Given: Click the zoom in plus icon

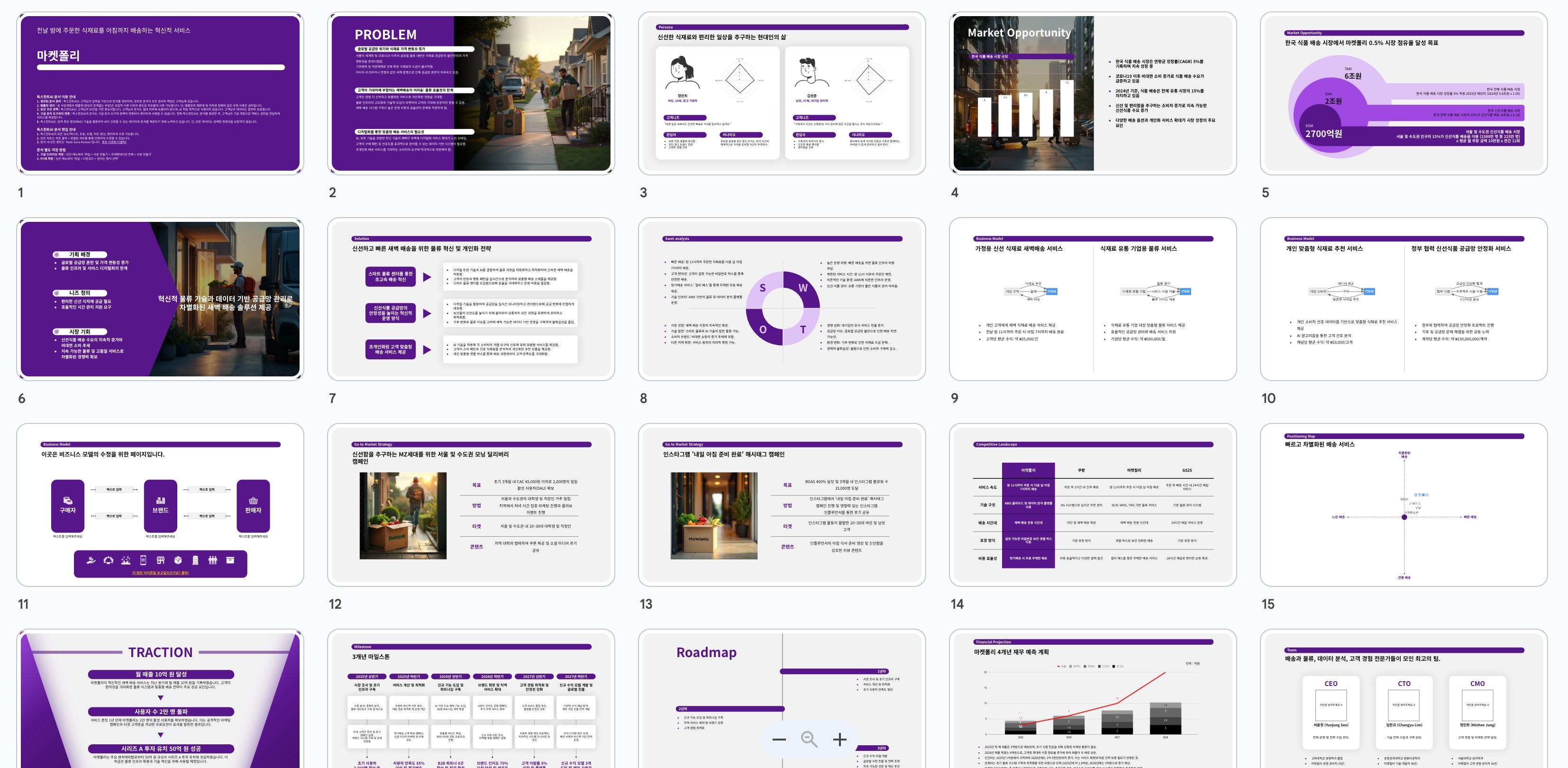Looking at the screenshot, I should (840, 740).
